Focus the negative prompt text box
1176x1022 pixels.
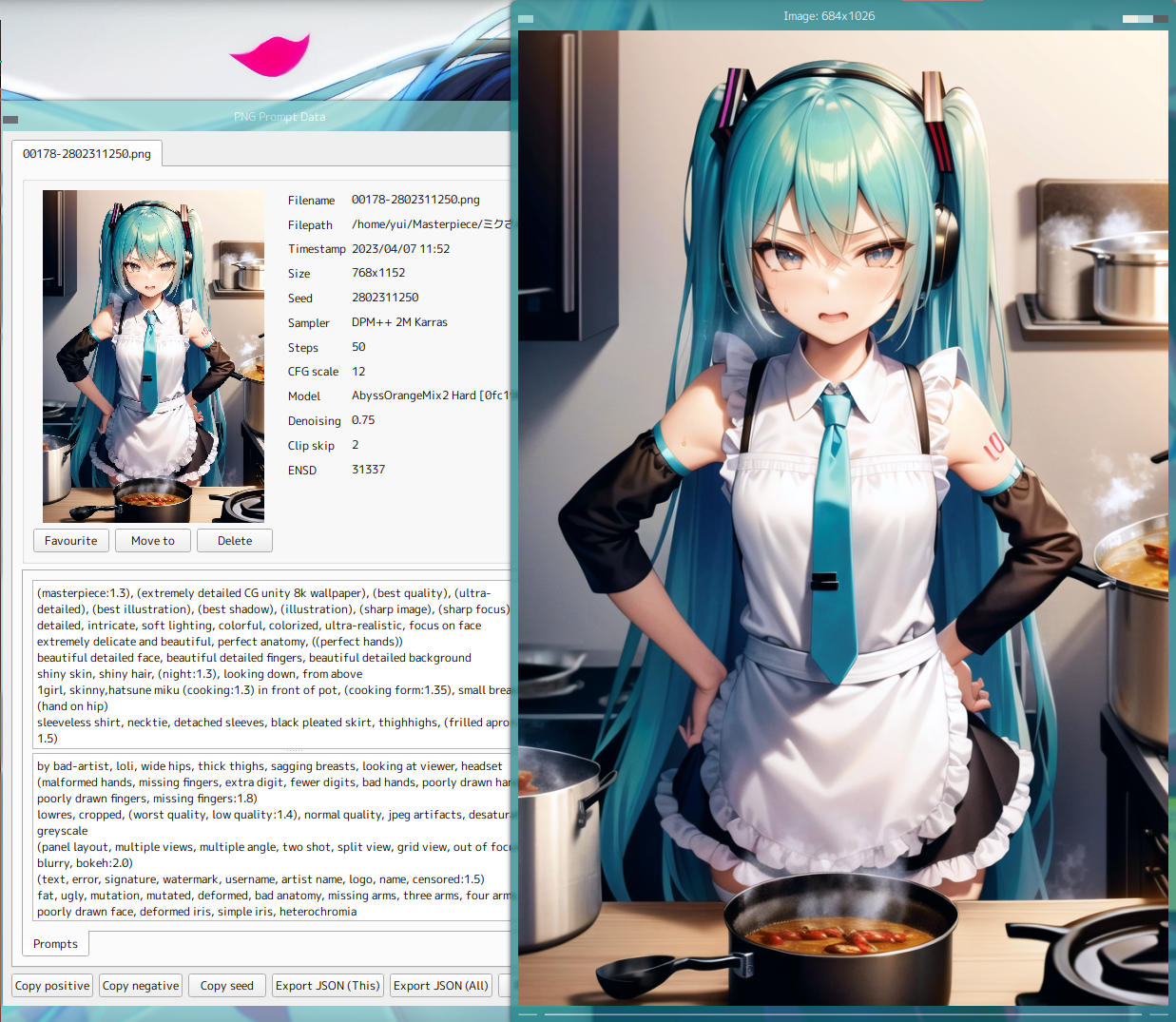click(x=272, y=839)
